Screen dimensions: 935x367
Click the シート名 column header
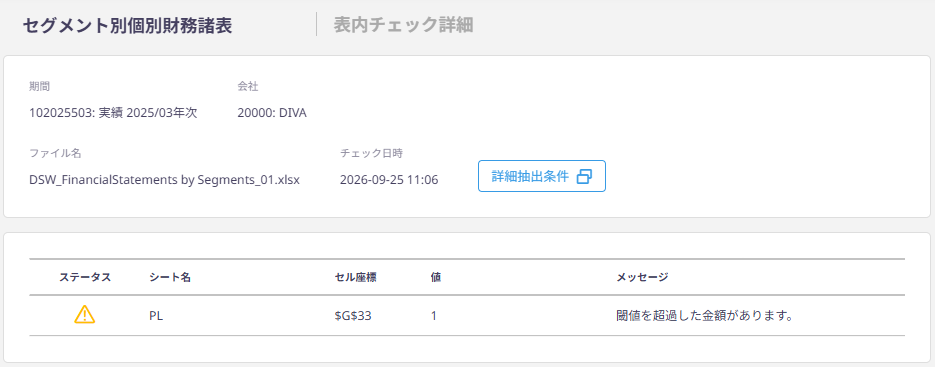pos(170,277)
